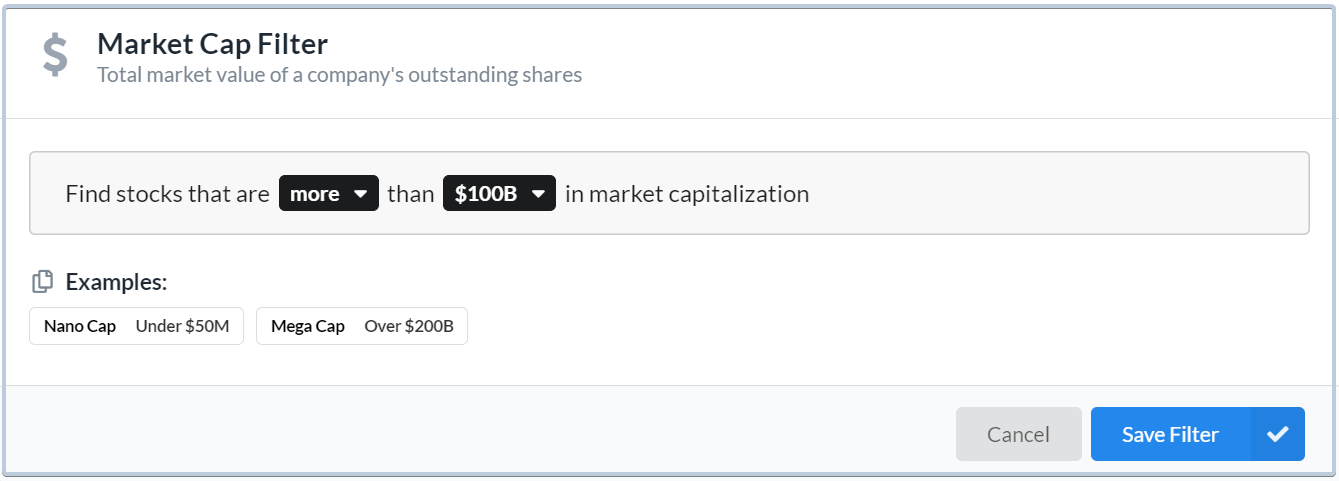Cancel the market cap filter dialog
This screenshot has width=1339, height=481.
[x=1018, y=434]
